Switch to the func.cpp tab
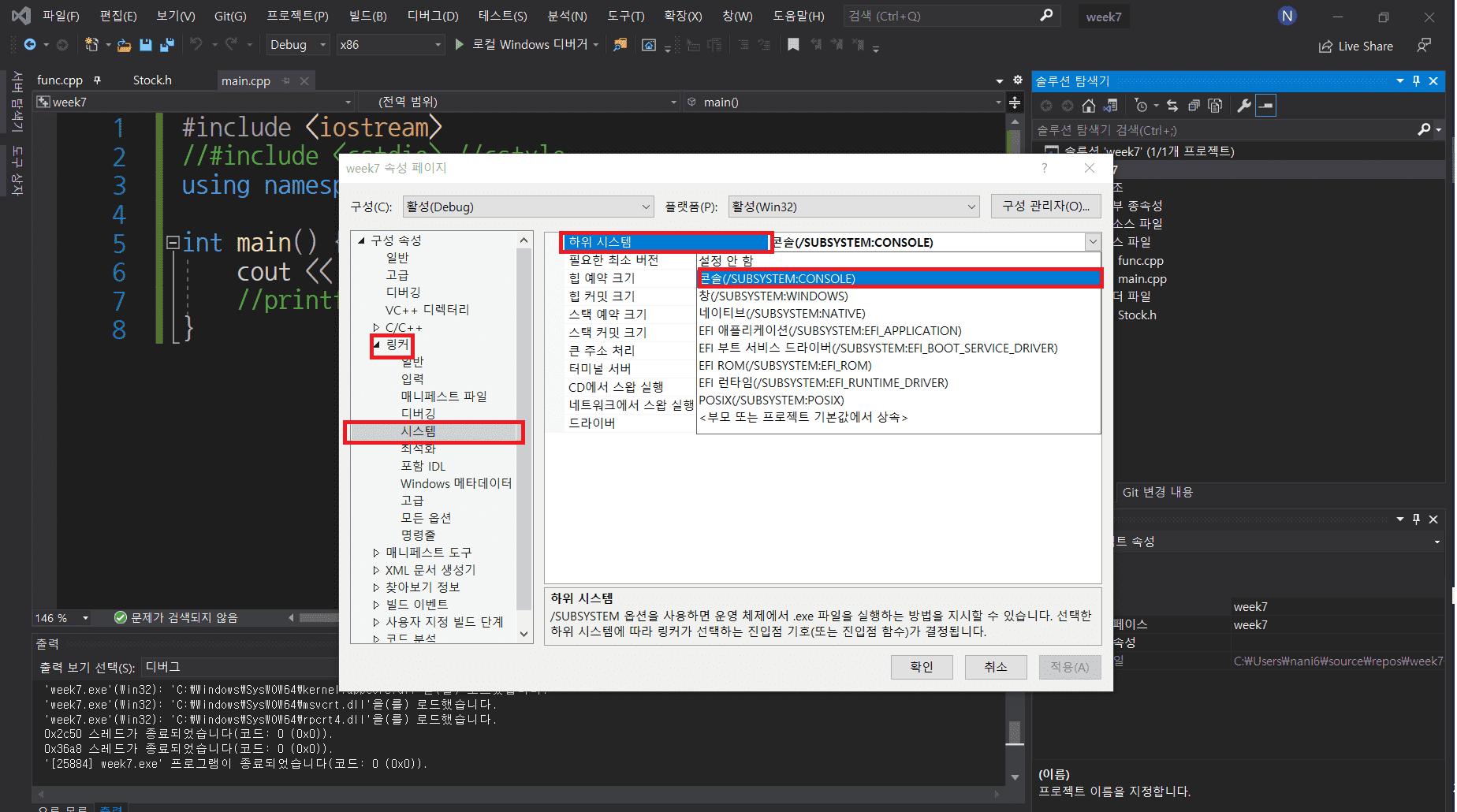 [60, 80]
